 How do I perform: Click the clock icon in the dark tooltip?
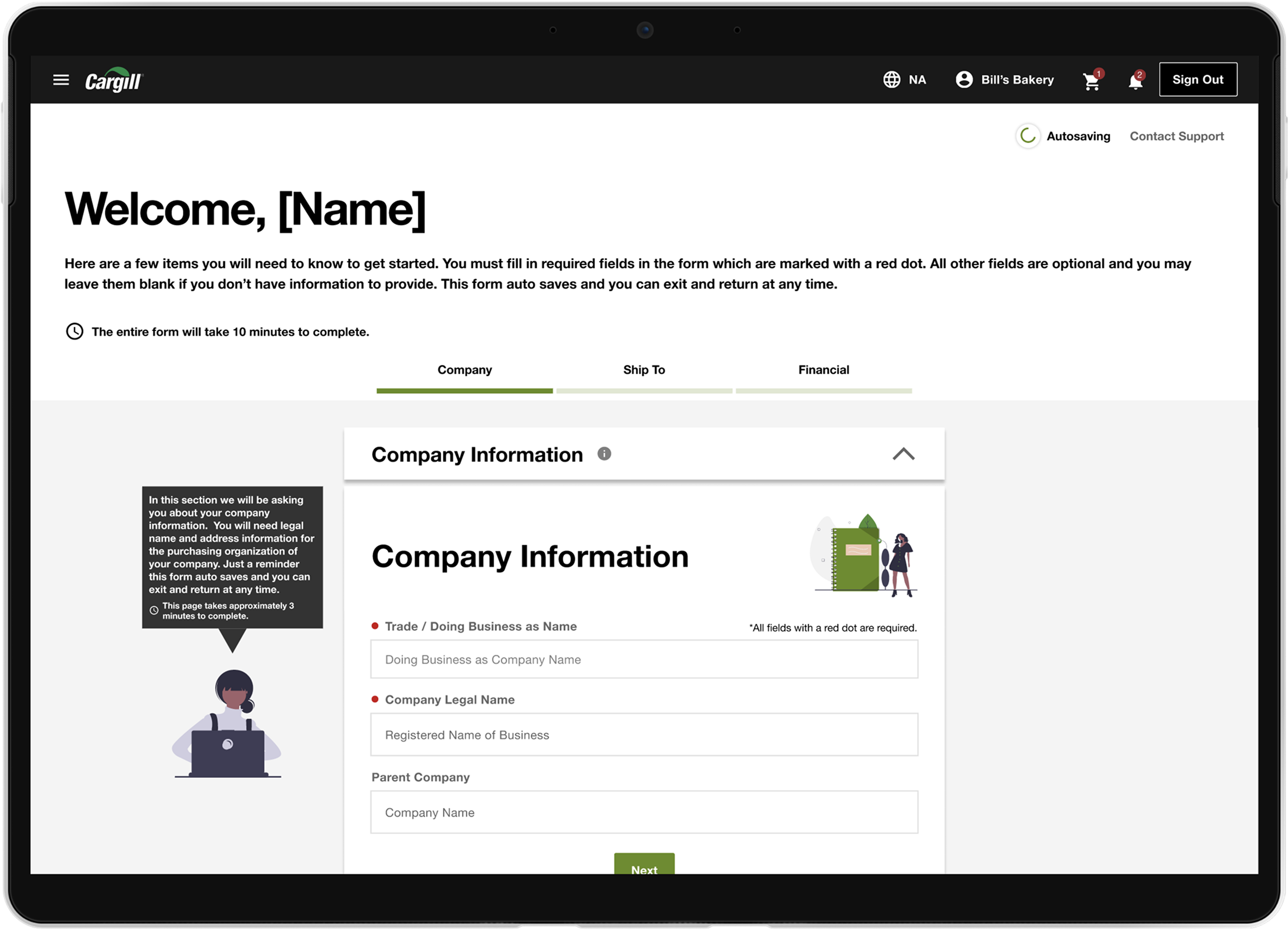tap(153, 611)
